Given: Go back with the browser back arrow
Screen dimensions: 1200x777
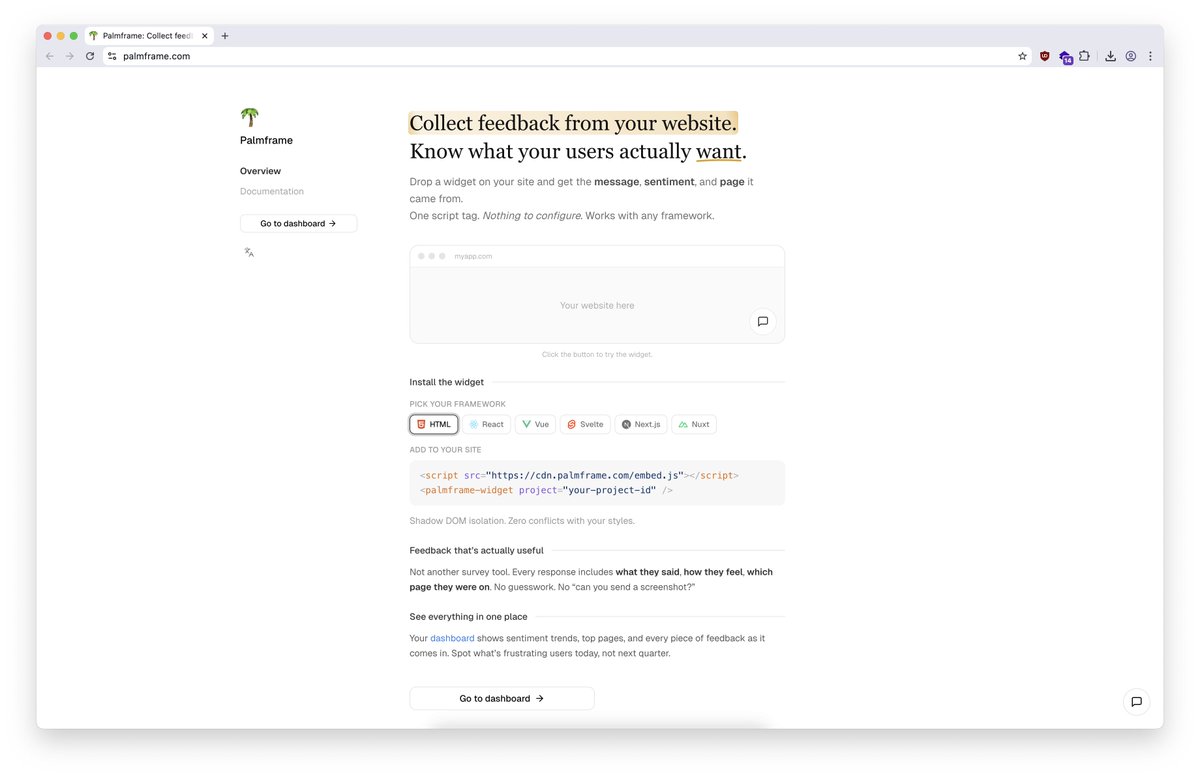Looking at the screenshot, I should [x=50, y=56].
